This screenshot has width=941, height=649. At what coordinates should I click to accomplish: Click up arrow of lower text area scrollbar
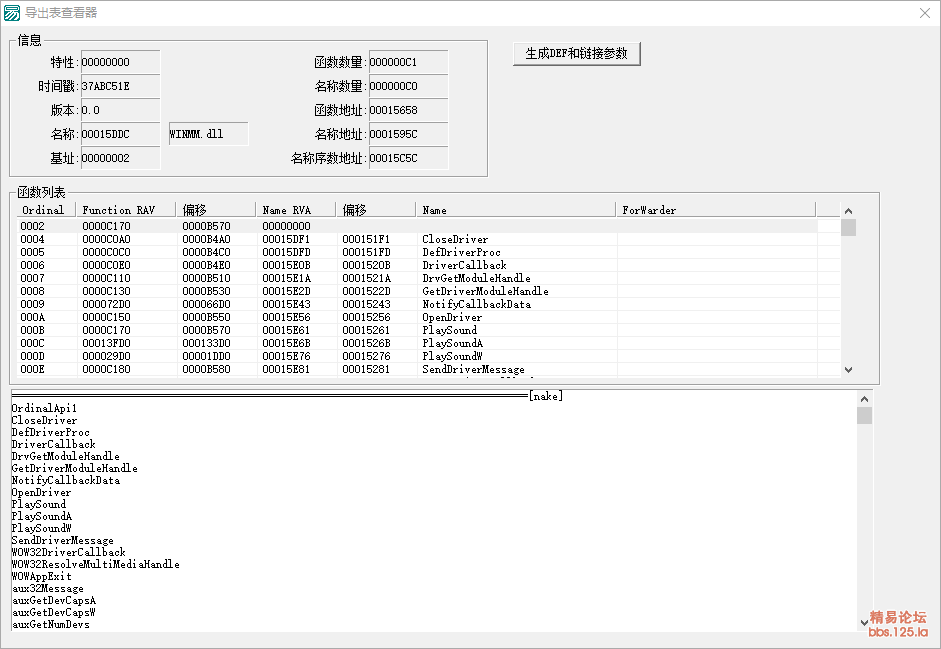[864, 397]
